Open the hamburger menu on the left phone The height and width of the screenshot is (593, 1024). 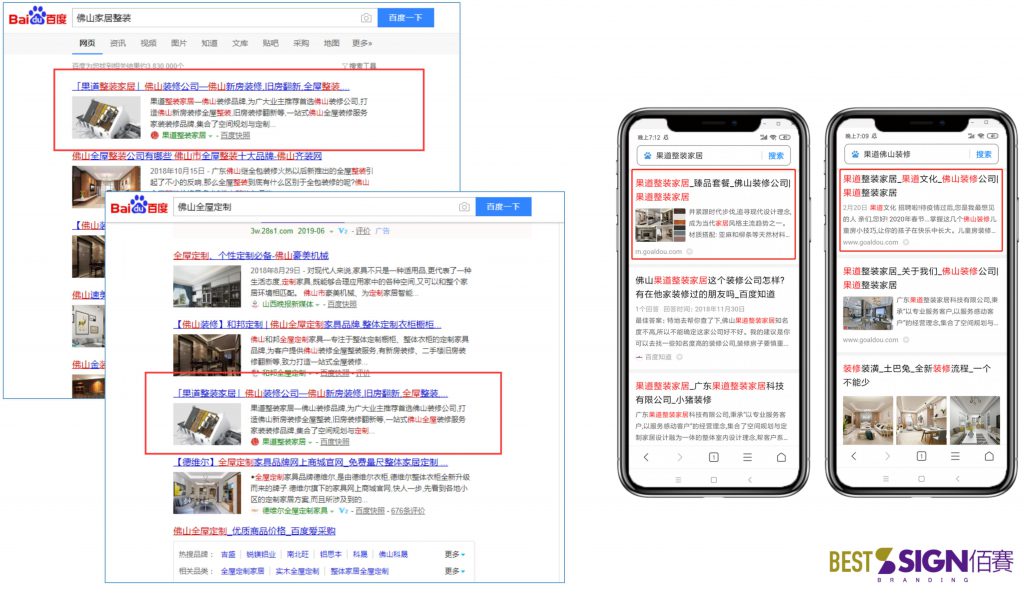click(x=747, y=457)
